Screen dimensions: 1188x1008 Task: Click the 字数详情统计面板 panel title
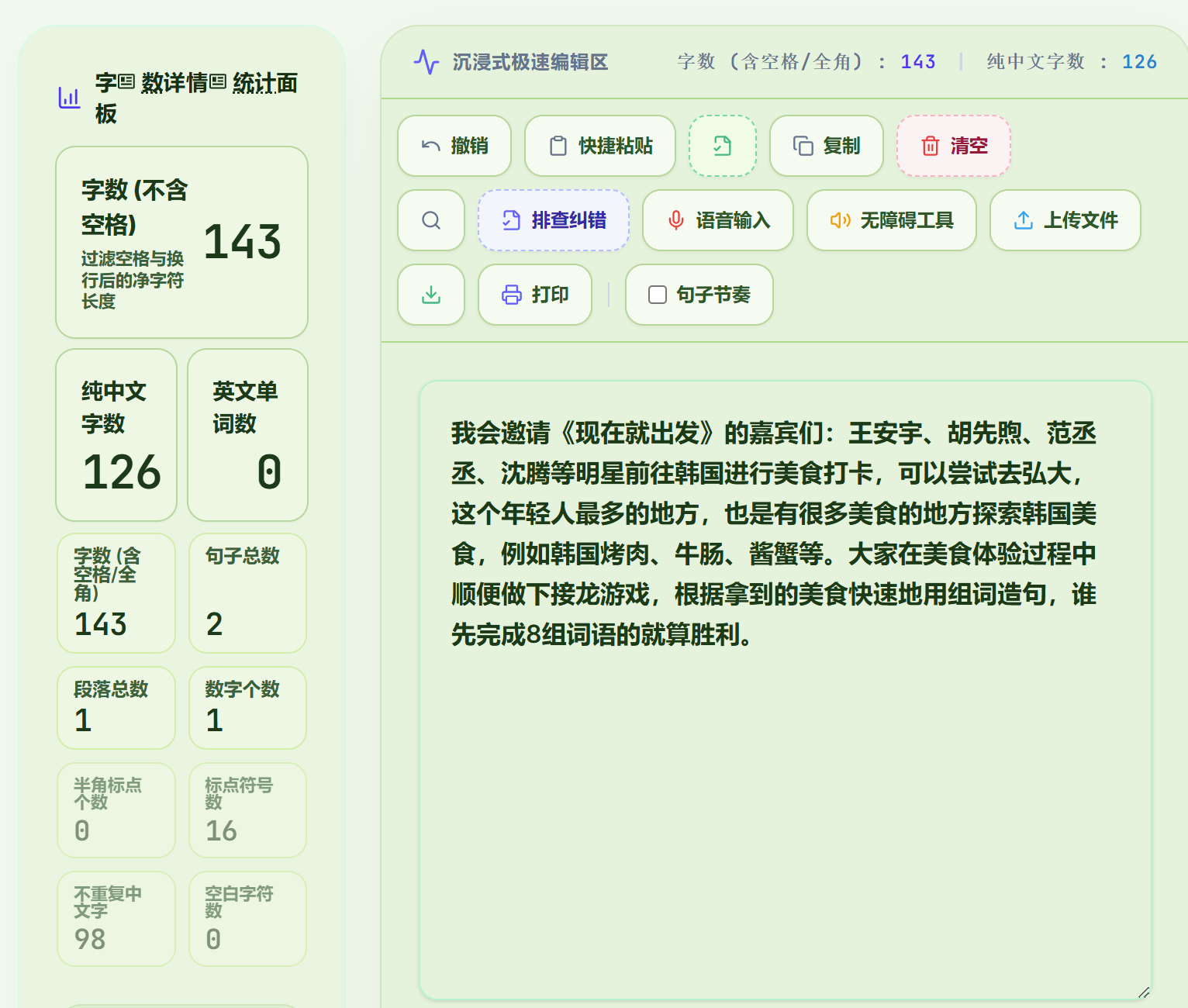click(196, 98)
